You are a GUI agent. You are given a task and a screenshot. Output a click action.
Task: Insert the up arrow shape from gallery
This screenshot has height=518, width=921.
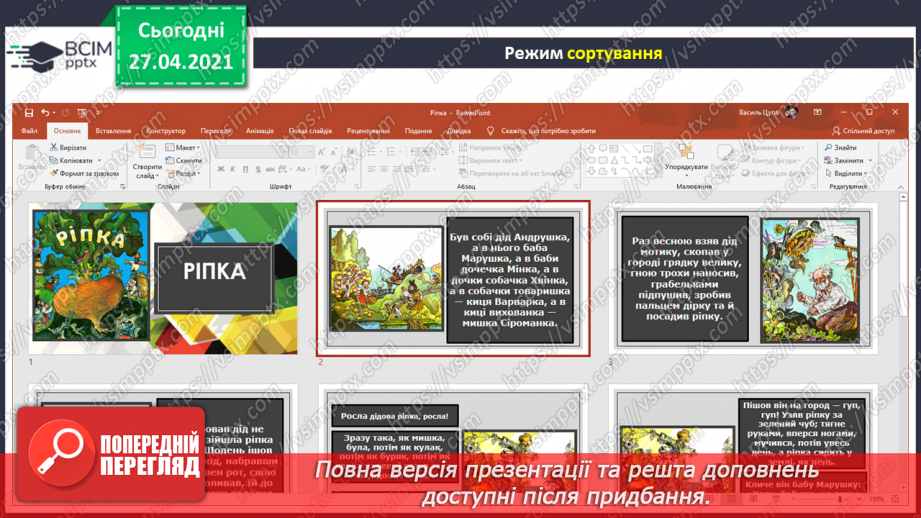591,149
